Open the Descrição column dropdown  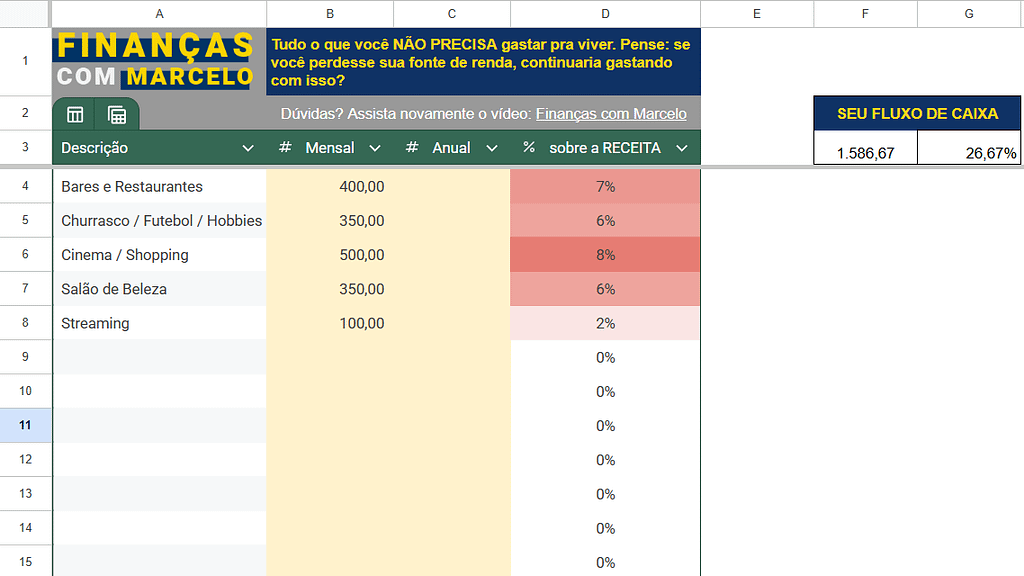[x=248, y=148]
